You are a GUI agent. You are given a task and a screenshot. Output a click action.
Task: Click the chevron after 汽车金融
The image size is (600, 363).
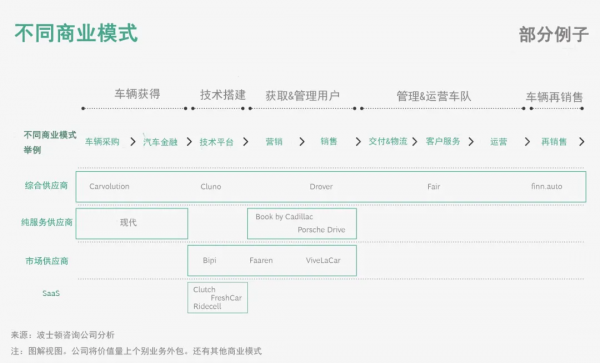point(189,142)
